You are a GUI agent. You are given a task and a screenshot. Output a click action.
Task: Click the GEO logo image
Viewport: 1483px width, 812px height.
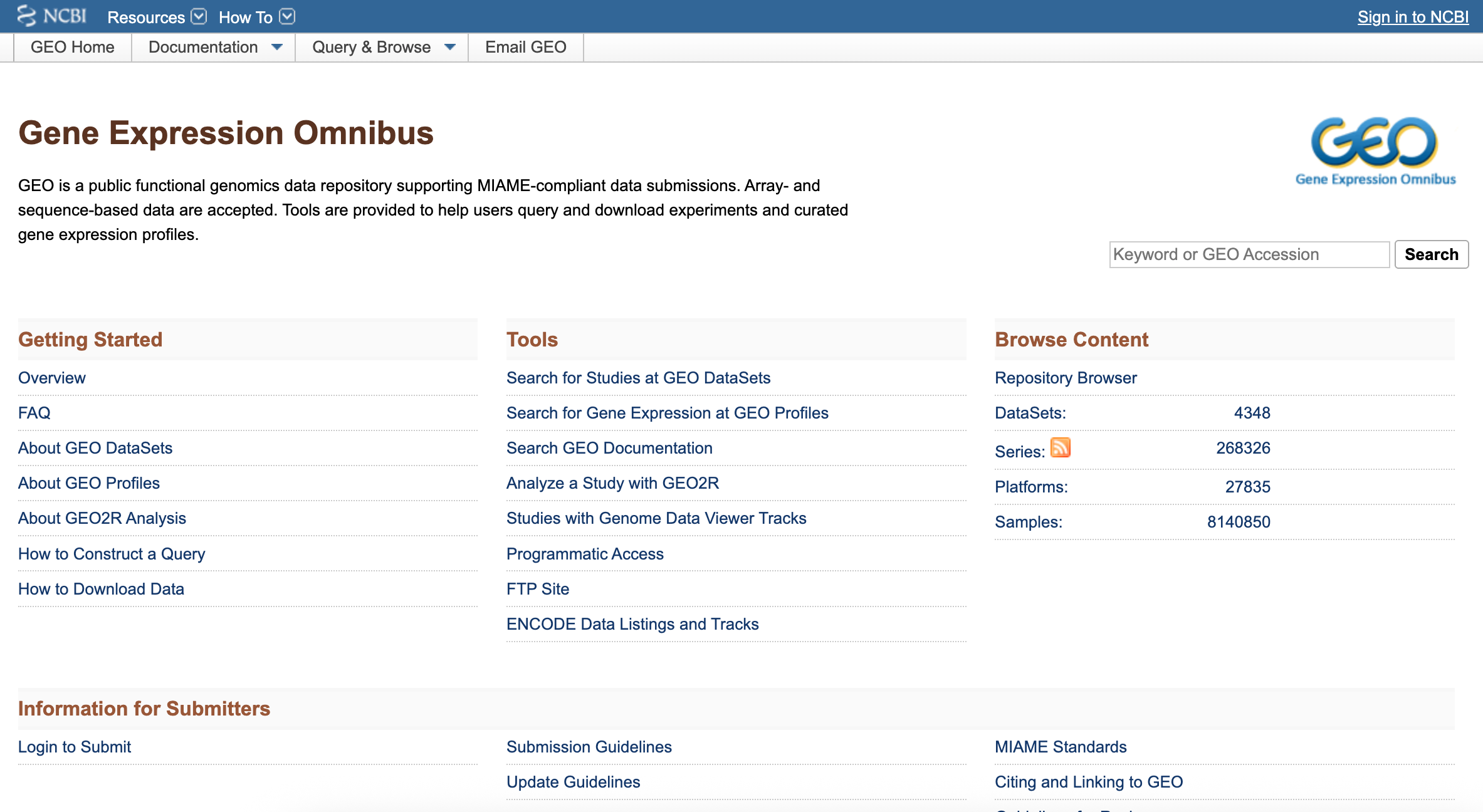point(1375,152)
